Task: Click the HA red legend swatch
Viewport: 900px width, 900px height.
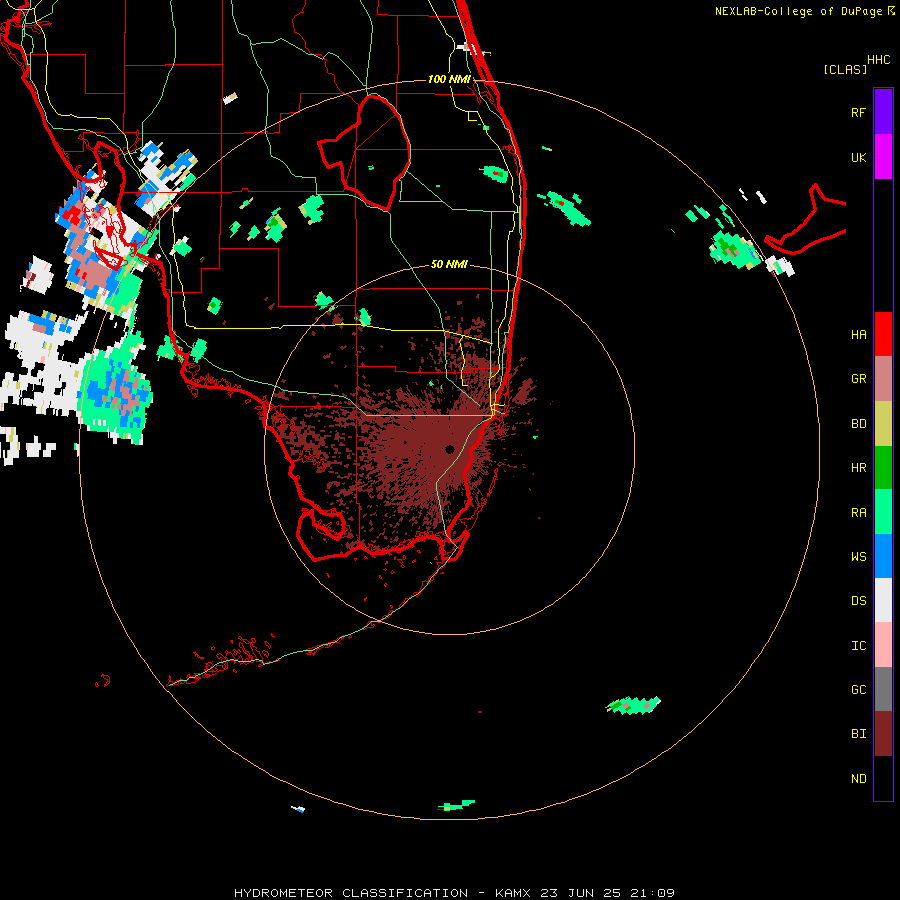Action: [x=883, y=334]
